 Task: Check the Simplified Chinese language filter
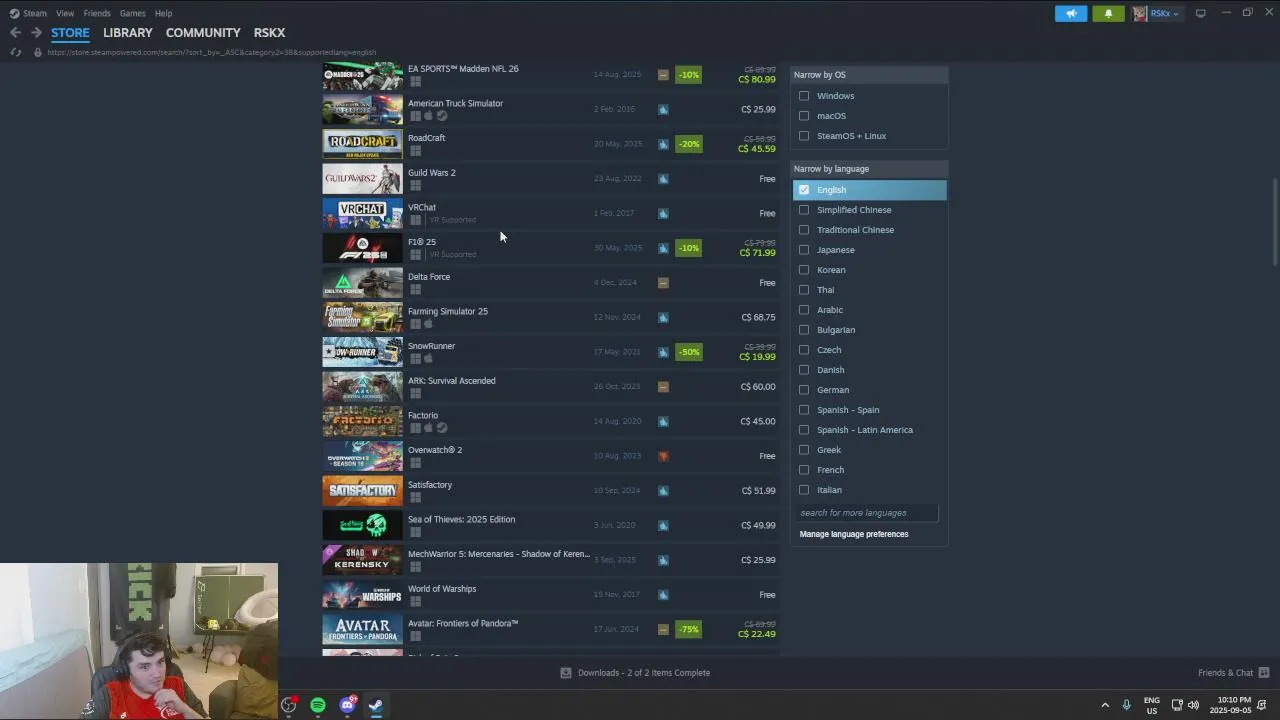pyautogui.click(x=804, y=210)
